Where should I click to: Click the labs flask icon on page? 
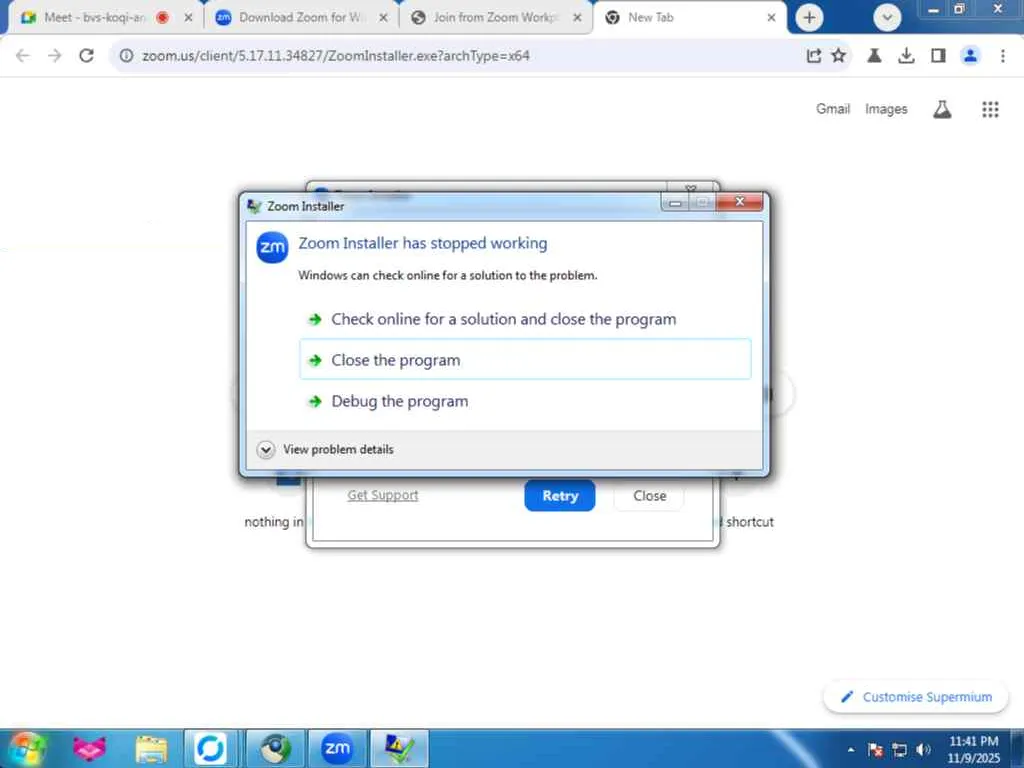942,109
